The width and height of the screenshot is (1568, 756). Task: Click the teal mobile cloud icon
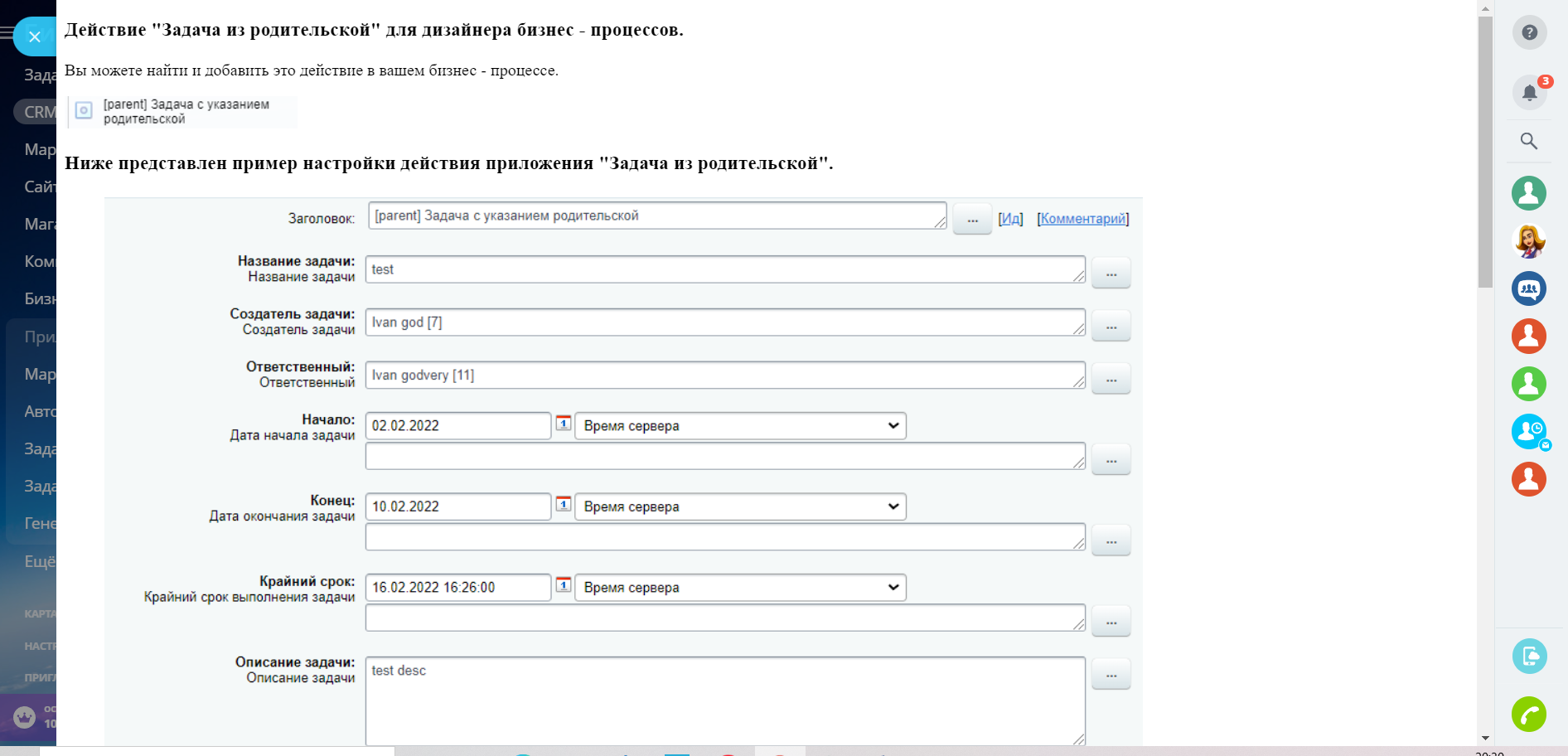click(1529, 657)
